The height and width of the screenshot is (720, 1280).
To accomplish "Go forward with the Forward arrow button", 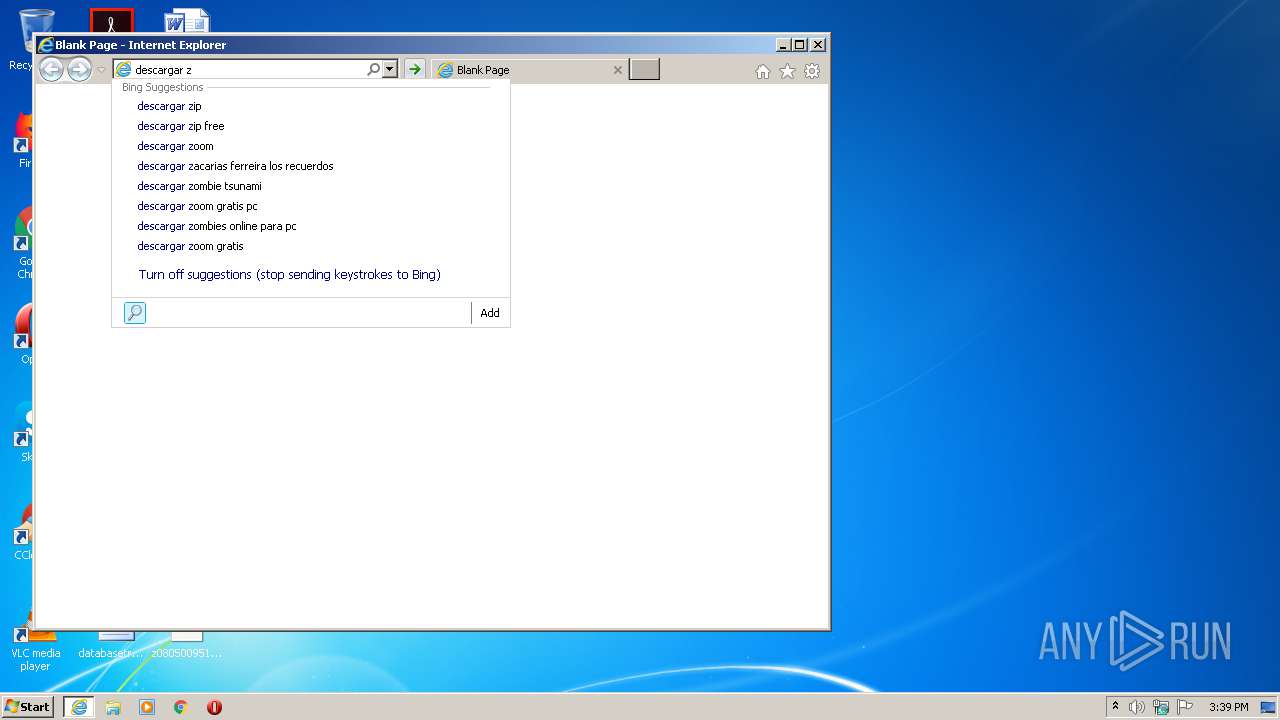I will (x=79, y=69).
